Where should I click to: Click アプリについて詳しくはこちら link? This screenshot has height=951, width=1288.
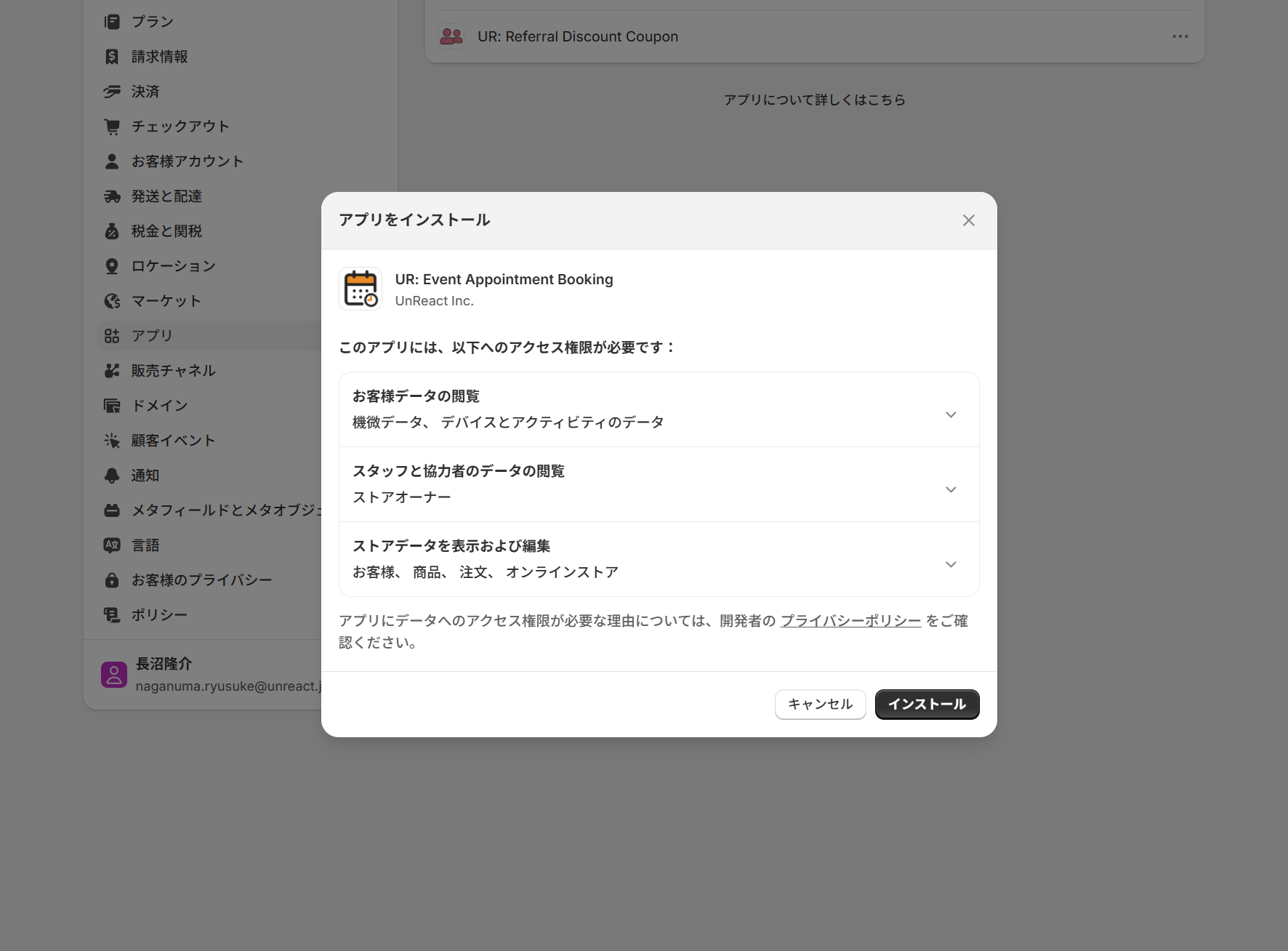point(815,100)
